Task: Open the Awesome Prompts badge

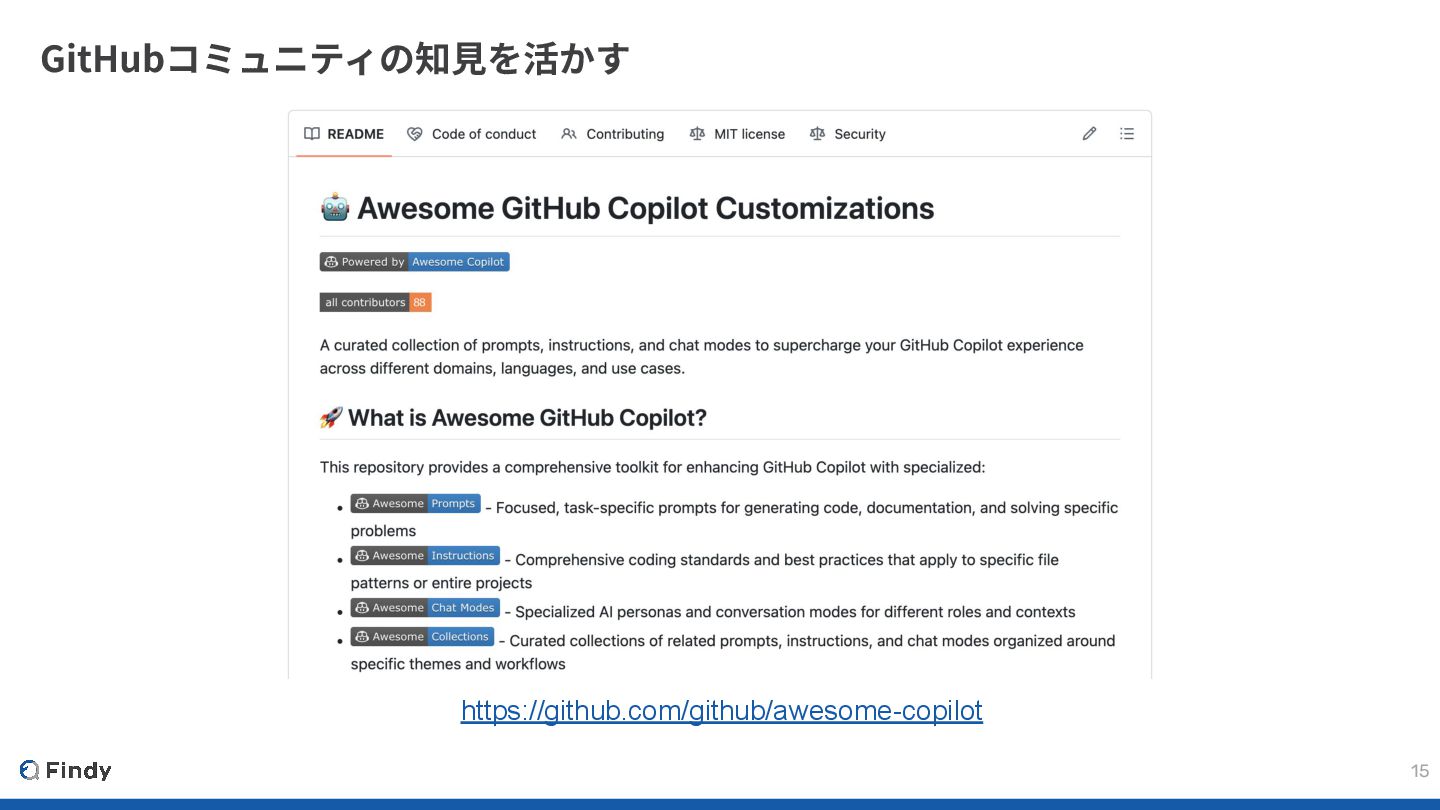Action: [x=415, y=503]
